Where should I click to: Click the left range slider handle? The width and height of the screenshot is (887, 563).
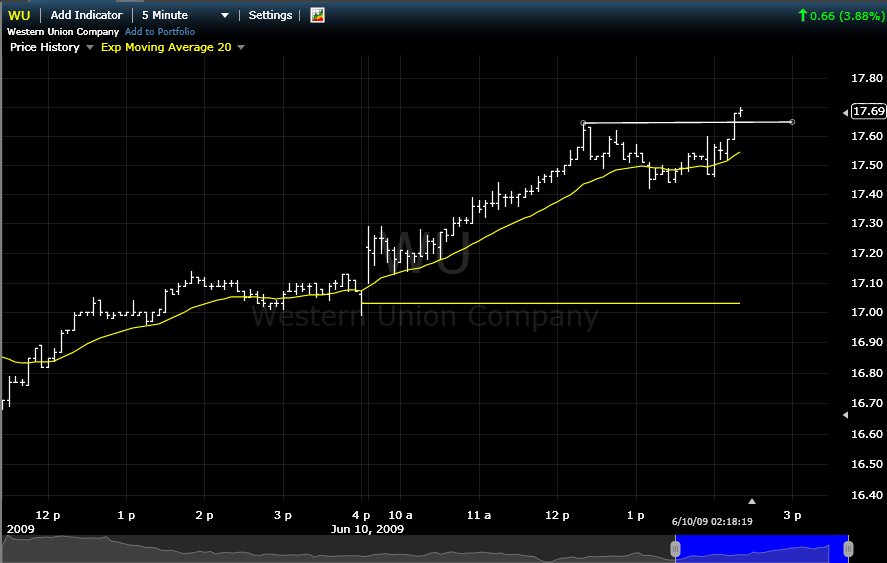point(675,548)
